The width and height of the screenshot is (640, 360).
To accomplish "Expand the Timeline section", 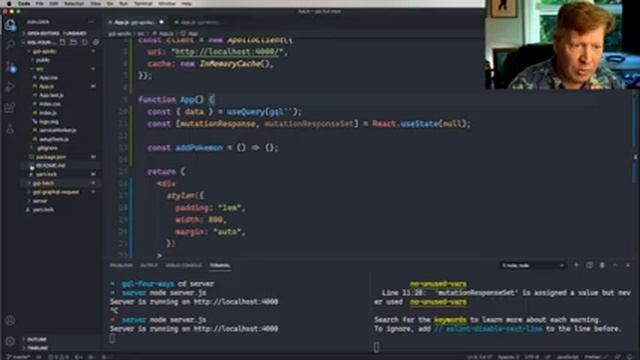I will (60, 348).
